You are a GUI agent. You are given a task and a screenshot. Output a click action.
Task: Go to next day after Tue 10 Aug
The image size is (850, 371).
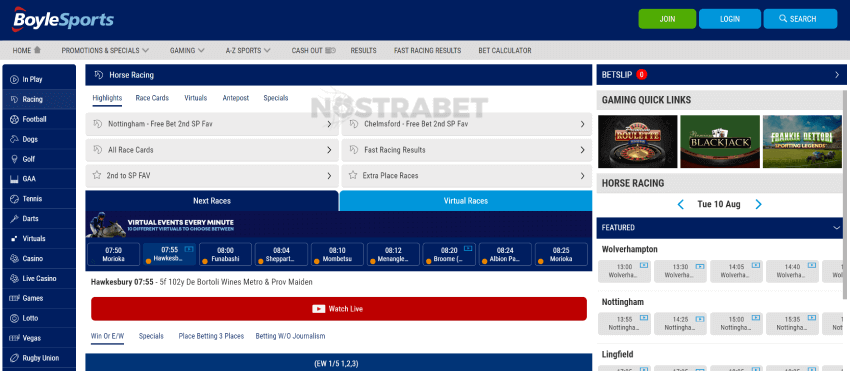[758, 204]
